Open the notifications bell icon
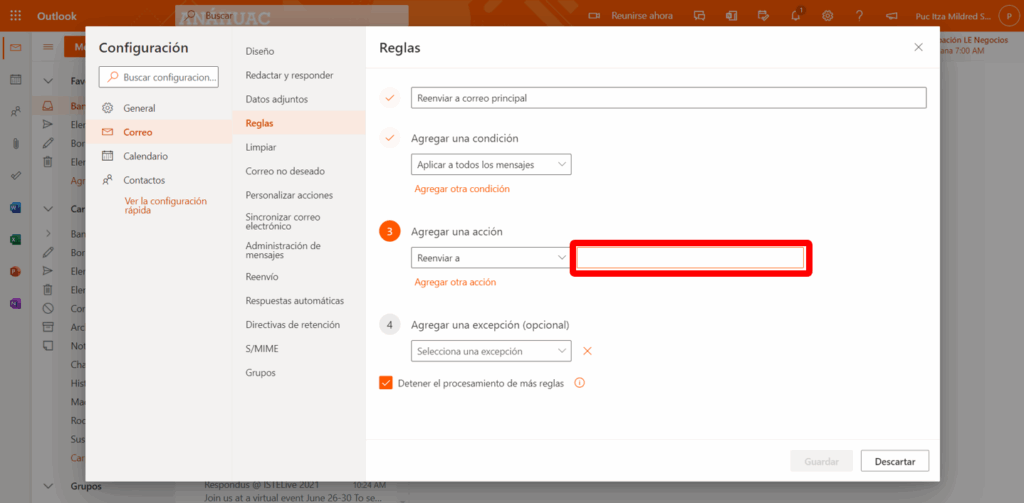The height and width of the screenshot is (503, 1024). 797,16
